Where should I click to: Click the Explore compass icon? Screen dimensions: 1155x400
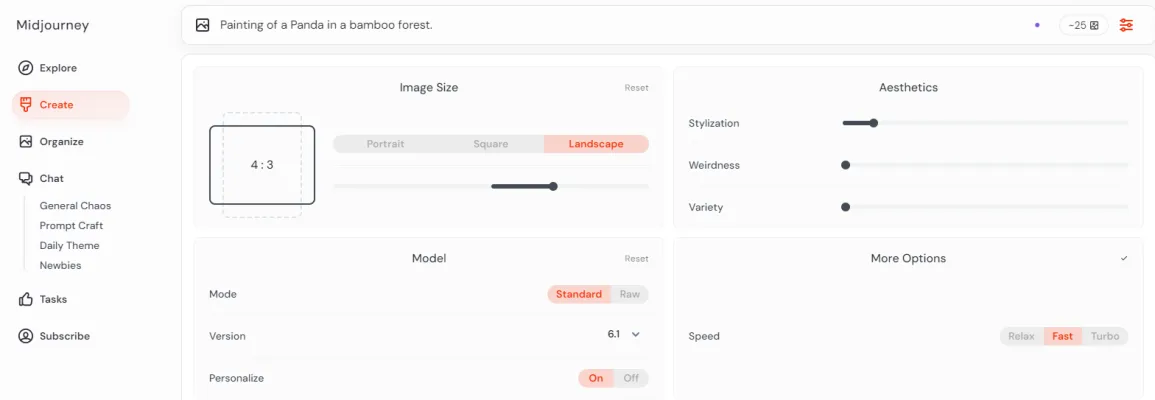click(26, 68)
